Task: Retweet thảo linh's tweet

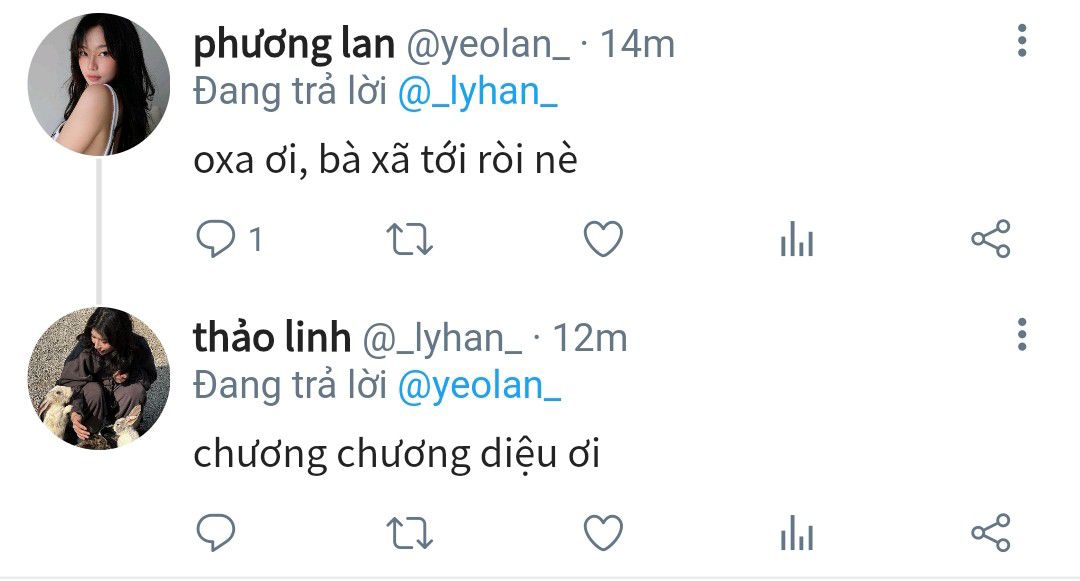Action: 409,534
